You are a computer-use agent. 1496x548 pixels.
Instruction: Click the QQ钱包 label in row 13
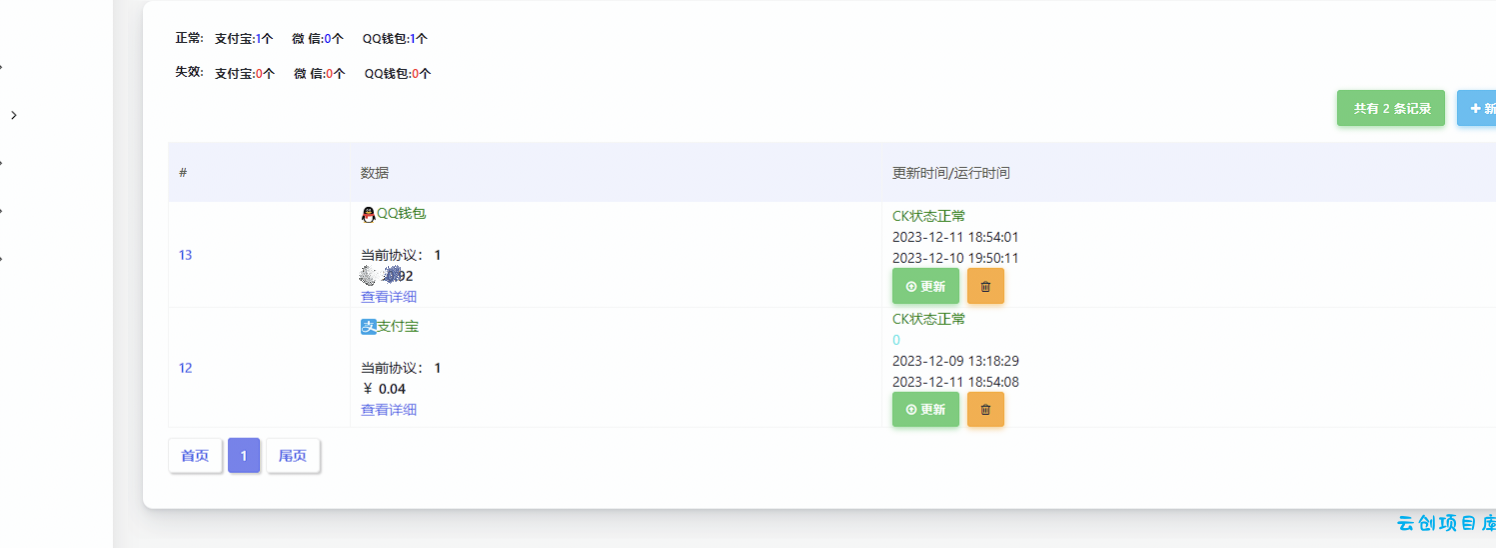(401, 213)
